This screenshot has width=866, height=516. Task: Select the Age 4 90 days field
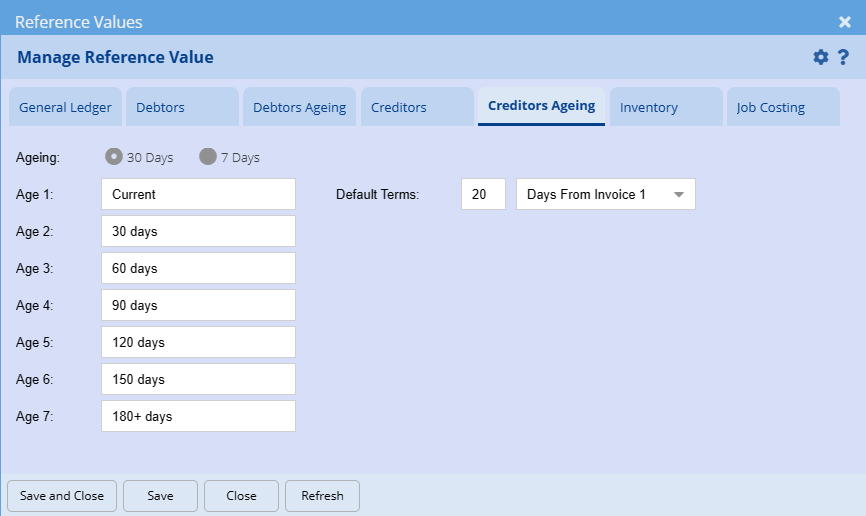click(198, 305)
